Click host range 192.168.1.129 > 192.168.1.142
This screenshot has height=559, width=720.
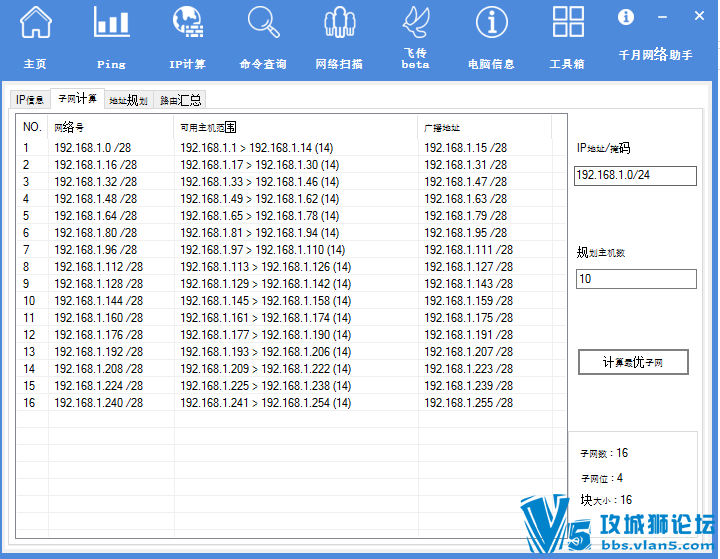(266, 284)
